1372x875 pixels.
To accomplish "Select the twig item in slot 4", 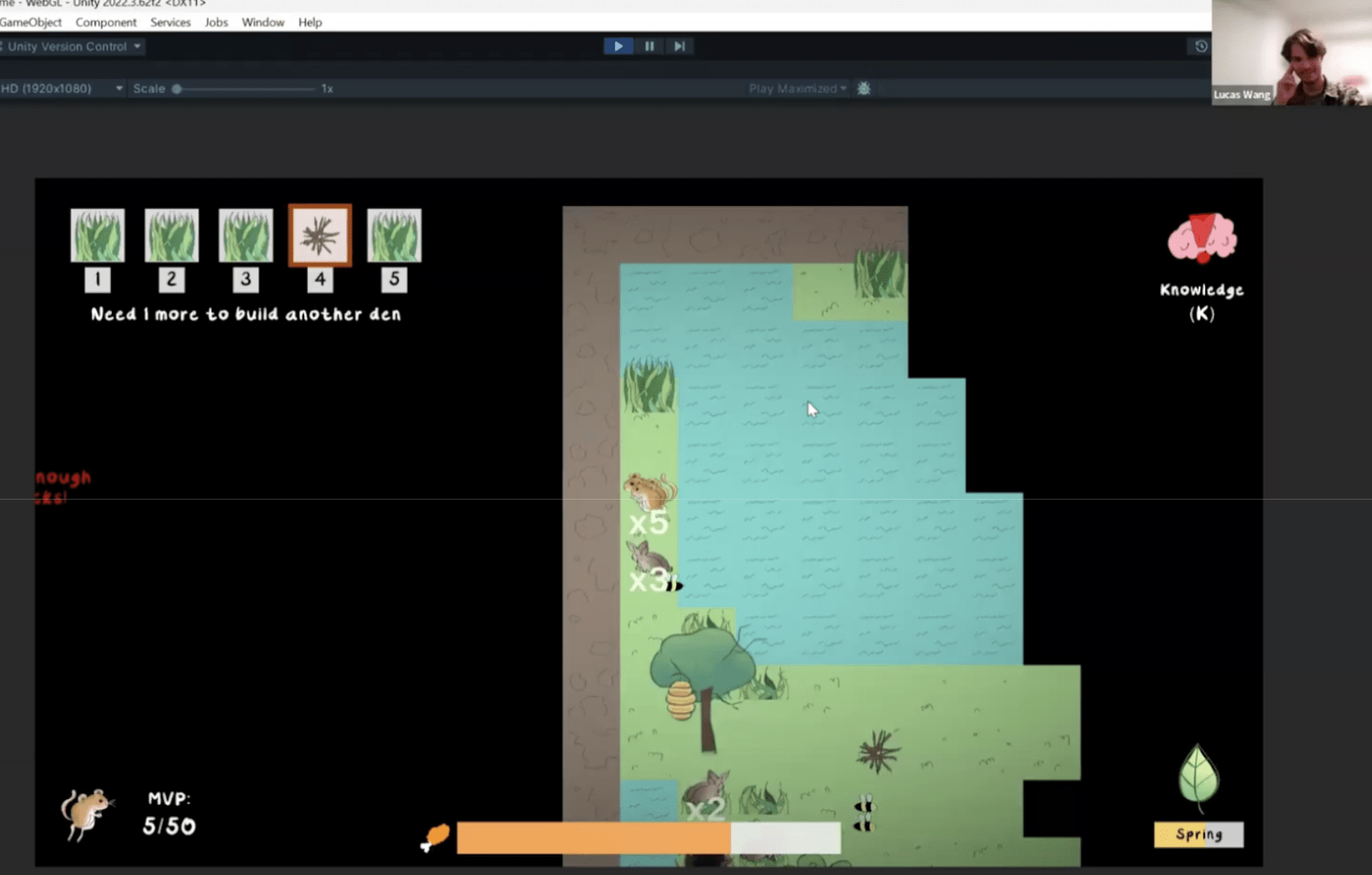I will click(x=320, y=236).
